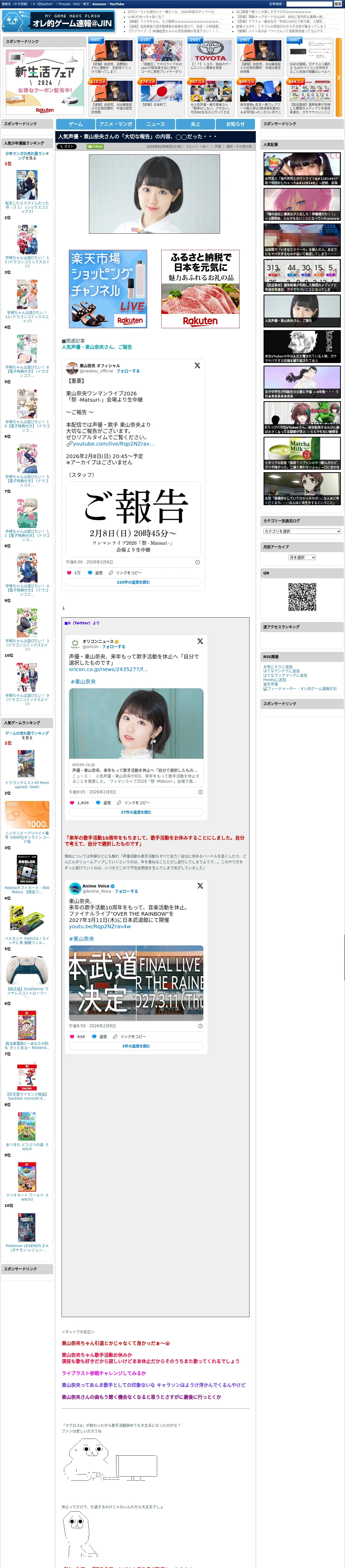This screenshot has height=1568, width=345.
Task: Read 220件の返信を読む replies
Action: pyautogui.click(x=133, y=582)
